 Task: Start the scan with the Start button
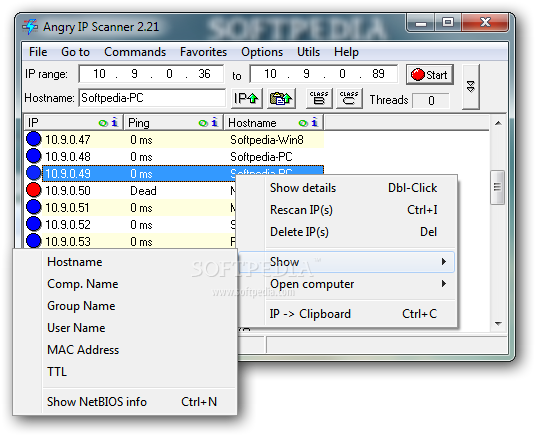(x=430, y=75)
